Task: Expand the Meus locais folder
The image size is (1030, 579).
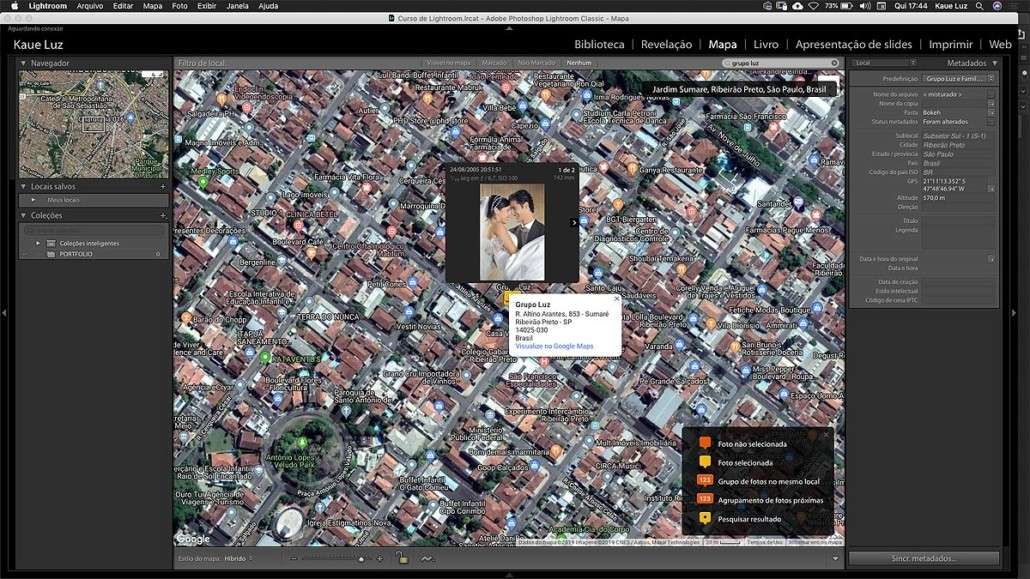Action: point(34,200)
